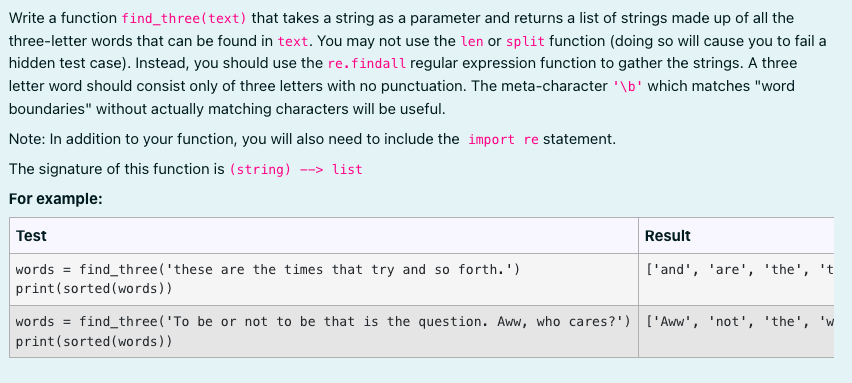Click the 'these are the times' test line
852x383 pixels.
click(x=268, y=269)
